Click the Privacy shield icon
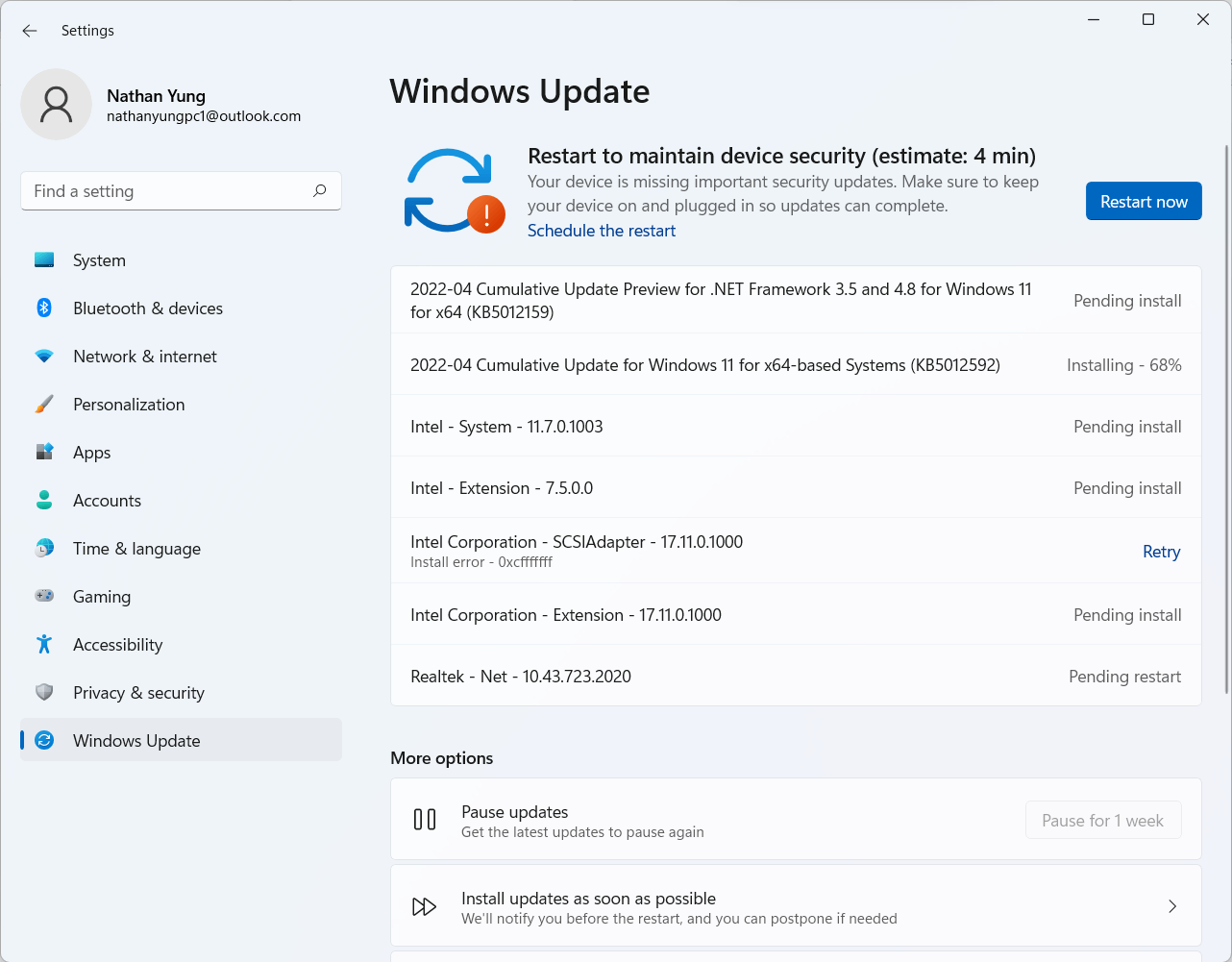The width and height of the screenshot is (1232, 962). coord(44,692)
